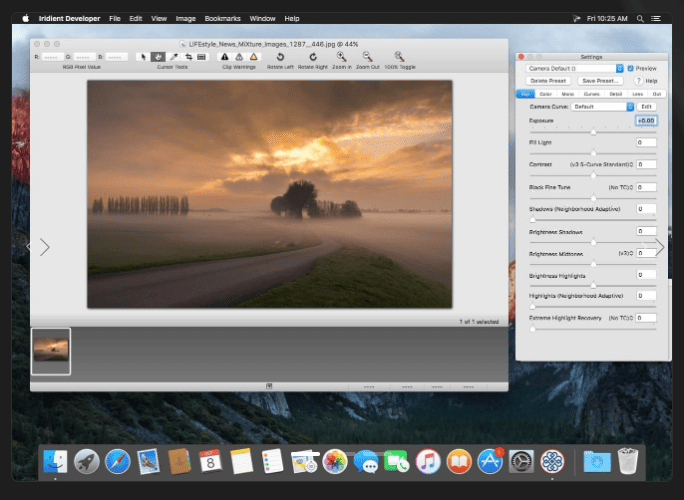Click the Zoom Out magnifier
Screen dimensions: 684x500
[367, 56]
